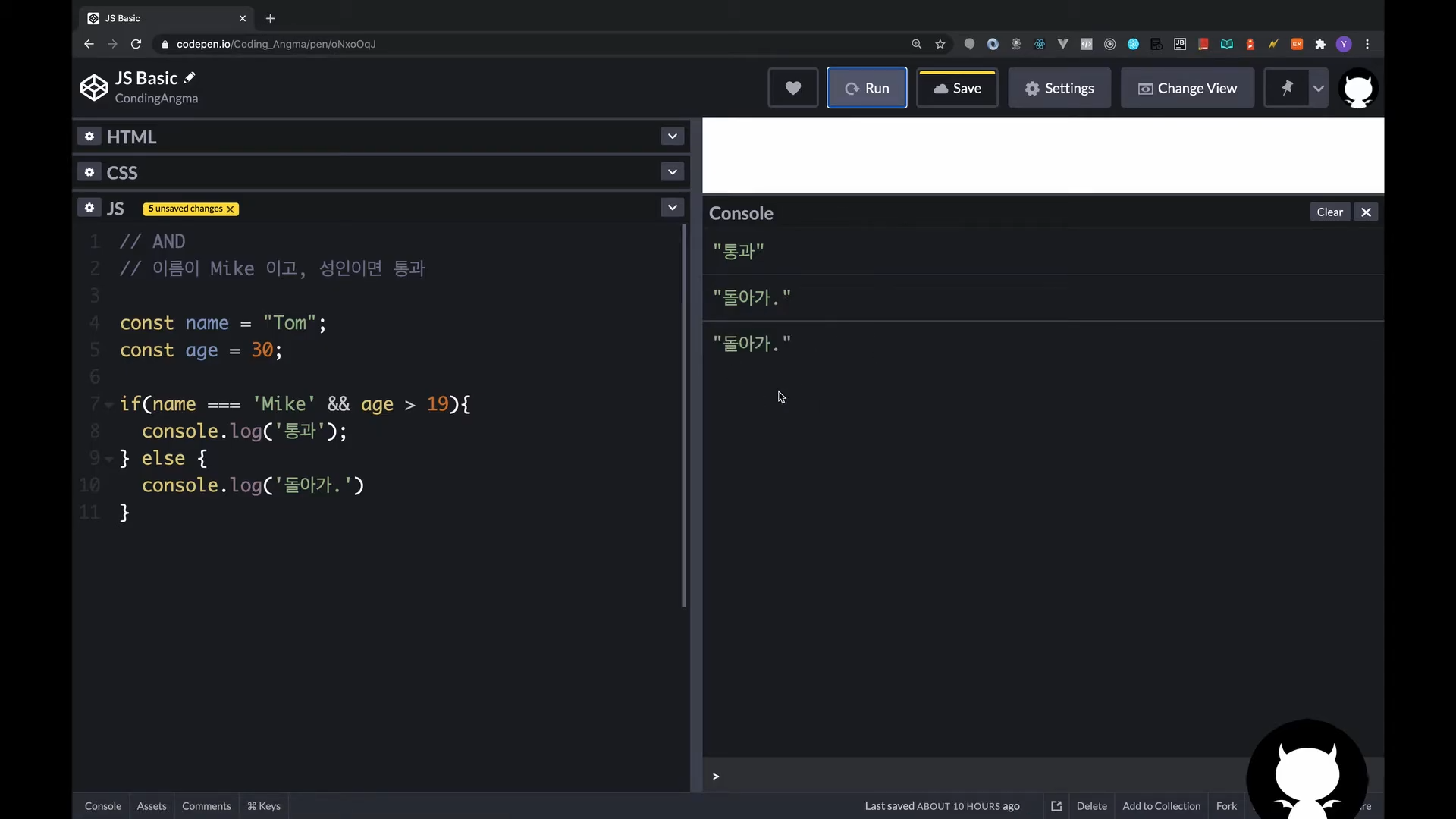The width and height of the screenshot is (1456, 819).
Task: Toggle the Console footer button
Action: [x=103, y=806]
